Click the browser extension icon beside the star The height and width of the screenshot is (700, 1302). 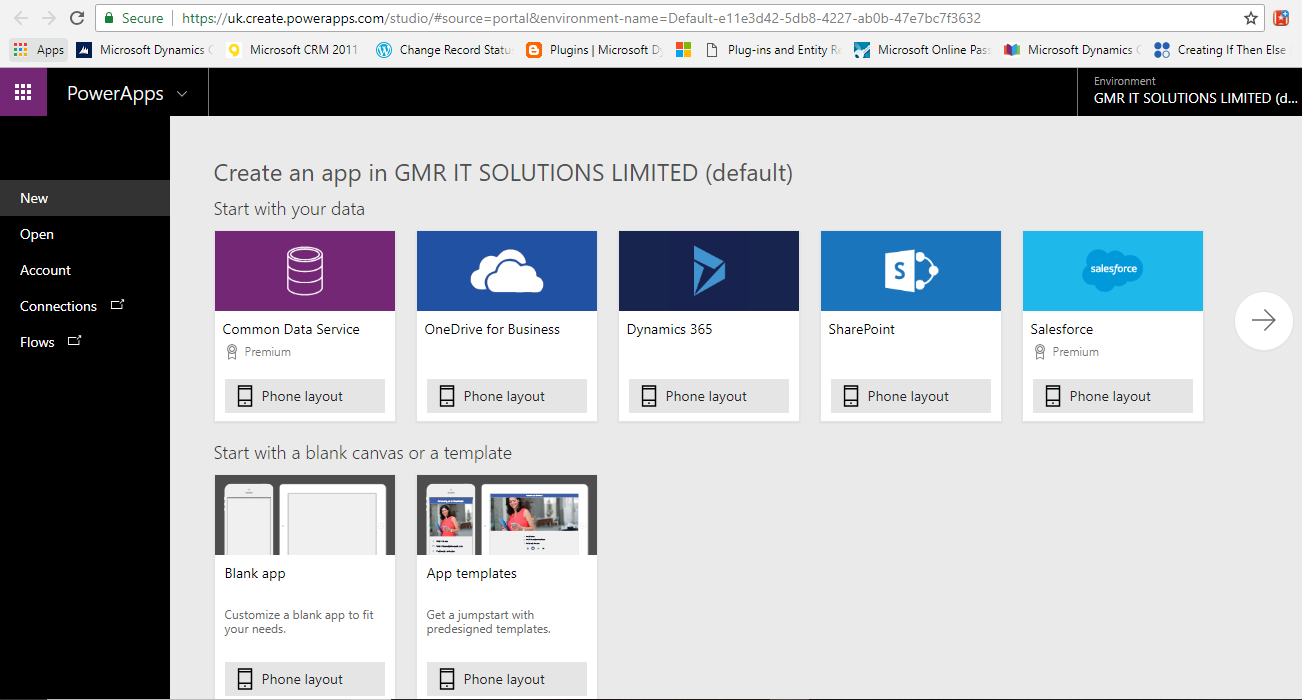(1281, 18)
